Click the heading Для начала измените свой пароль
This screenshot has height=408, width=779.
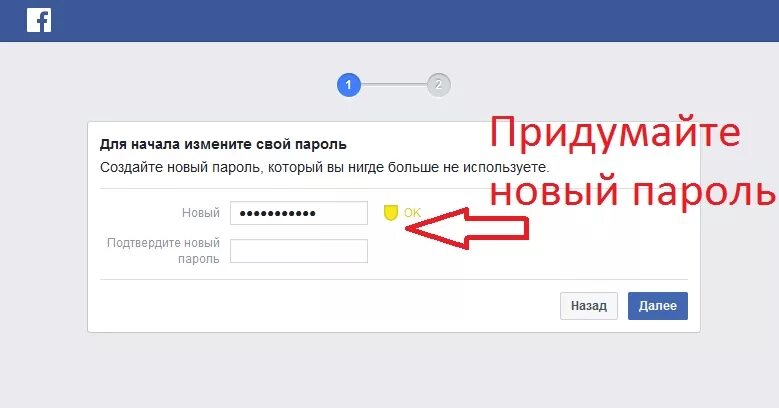(x=223, y=145)
